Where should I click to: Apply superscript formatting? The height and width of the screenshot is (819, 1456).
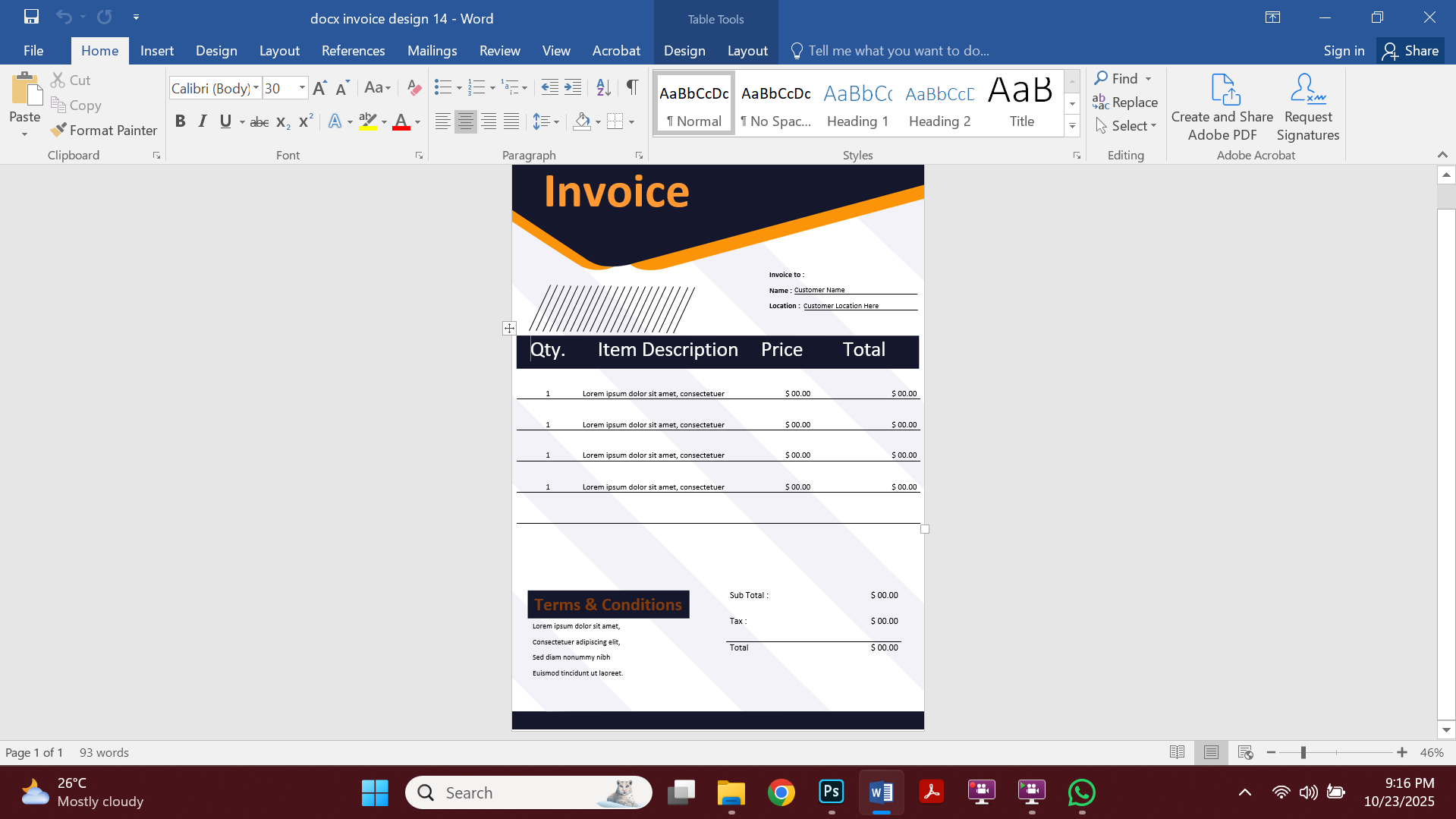305,121
